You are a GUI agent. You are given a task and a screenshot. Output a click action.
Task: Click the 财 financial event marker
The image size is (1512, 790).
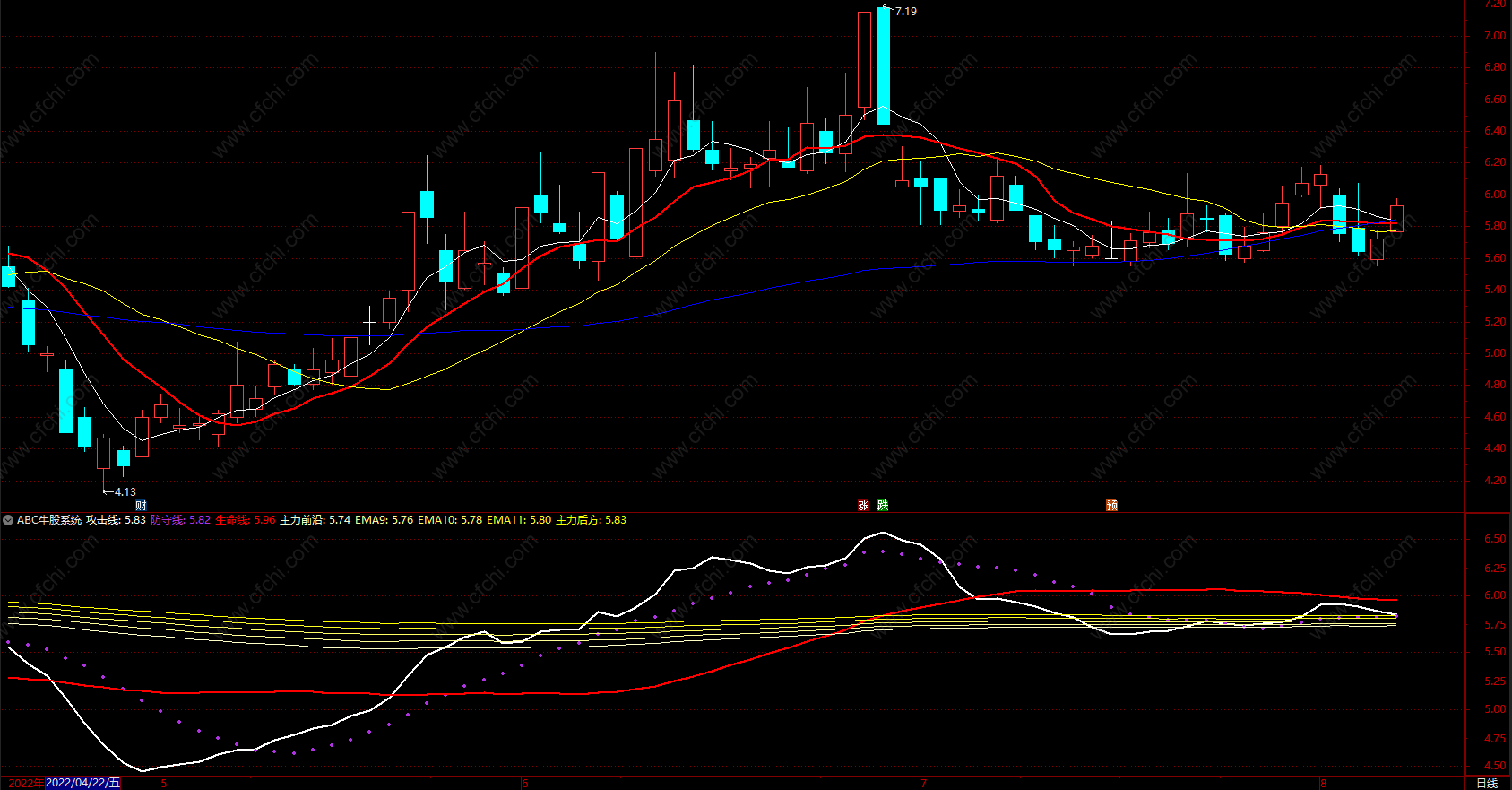(x=141, y=506)
